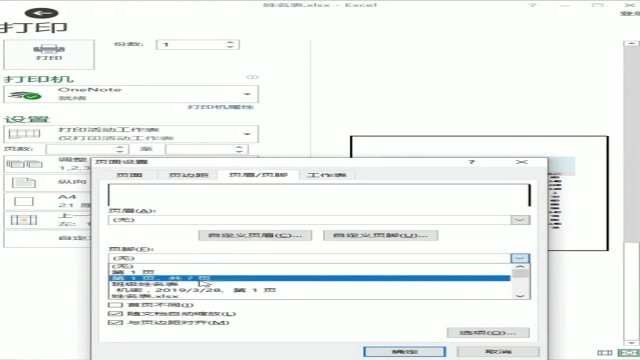Toggle the 随文档自动缩放 checkbox

tap(115, 314)
